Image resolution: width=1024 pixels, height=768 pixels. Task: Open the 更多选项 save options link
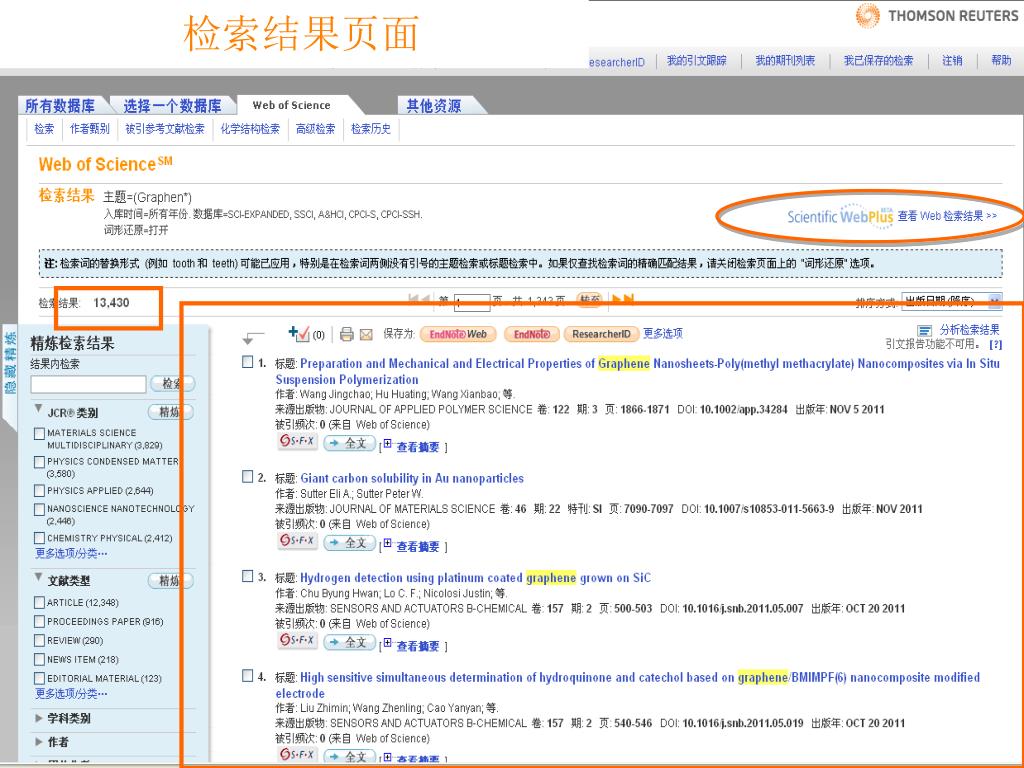tap(663, 334)
